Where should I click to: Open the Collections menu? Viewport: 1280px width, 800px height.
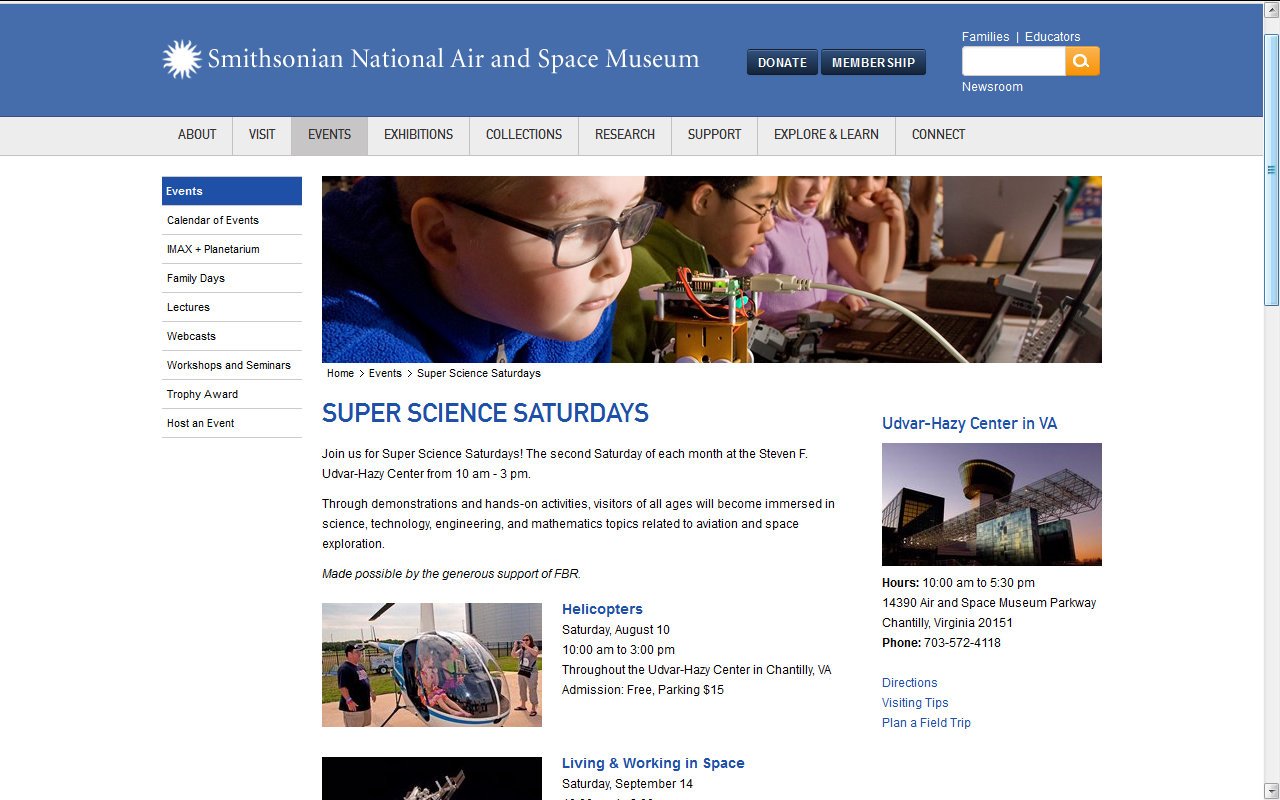coord(524,135)
